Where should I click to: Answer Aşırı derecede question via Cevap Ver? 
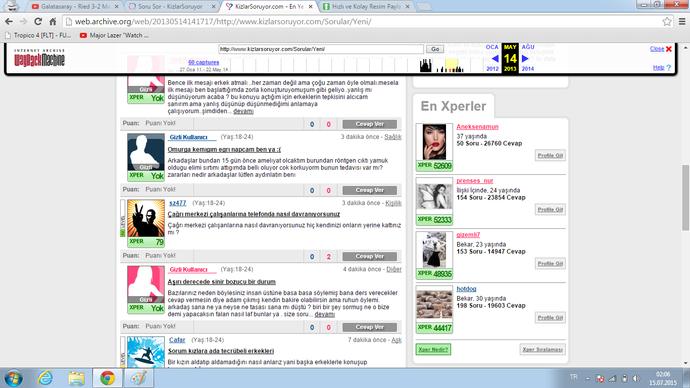click(370, 327)
